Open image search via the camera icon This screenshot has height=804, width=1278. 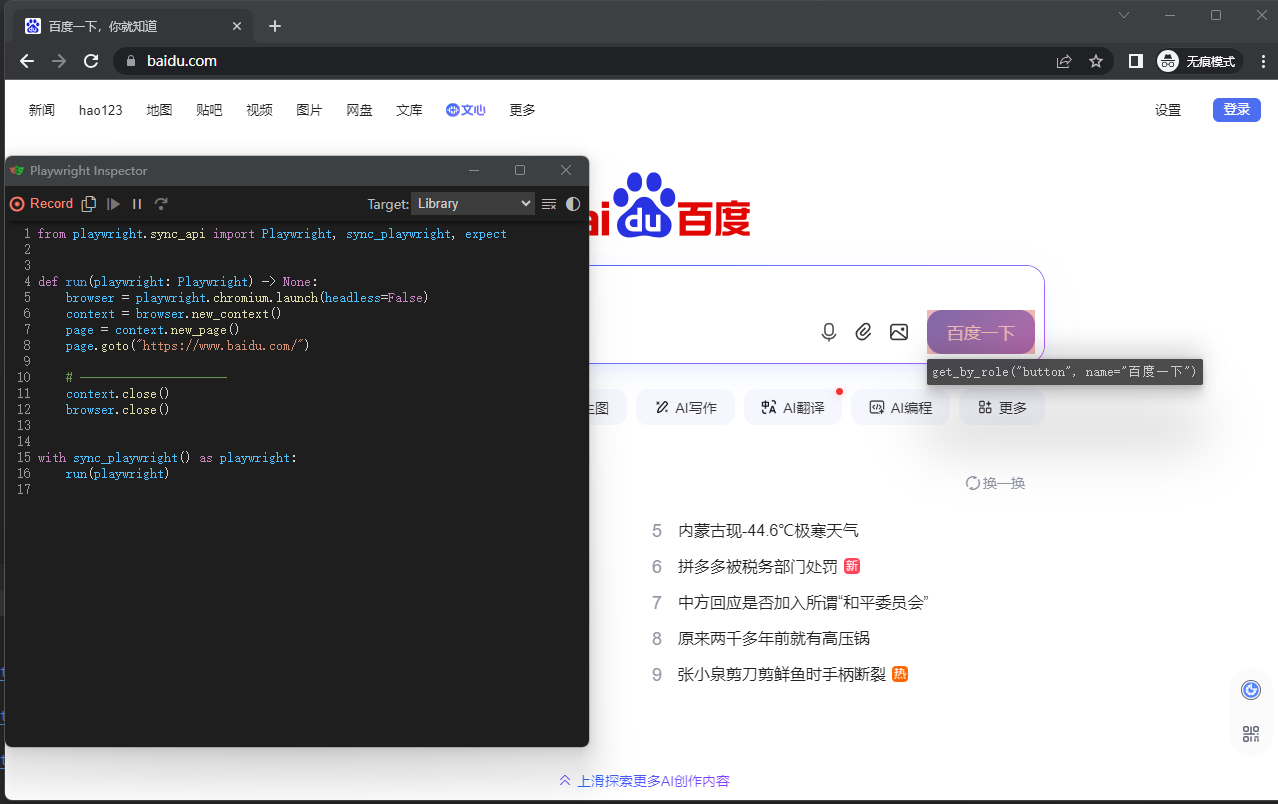pyautogui.click(x=899, y=331)
